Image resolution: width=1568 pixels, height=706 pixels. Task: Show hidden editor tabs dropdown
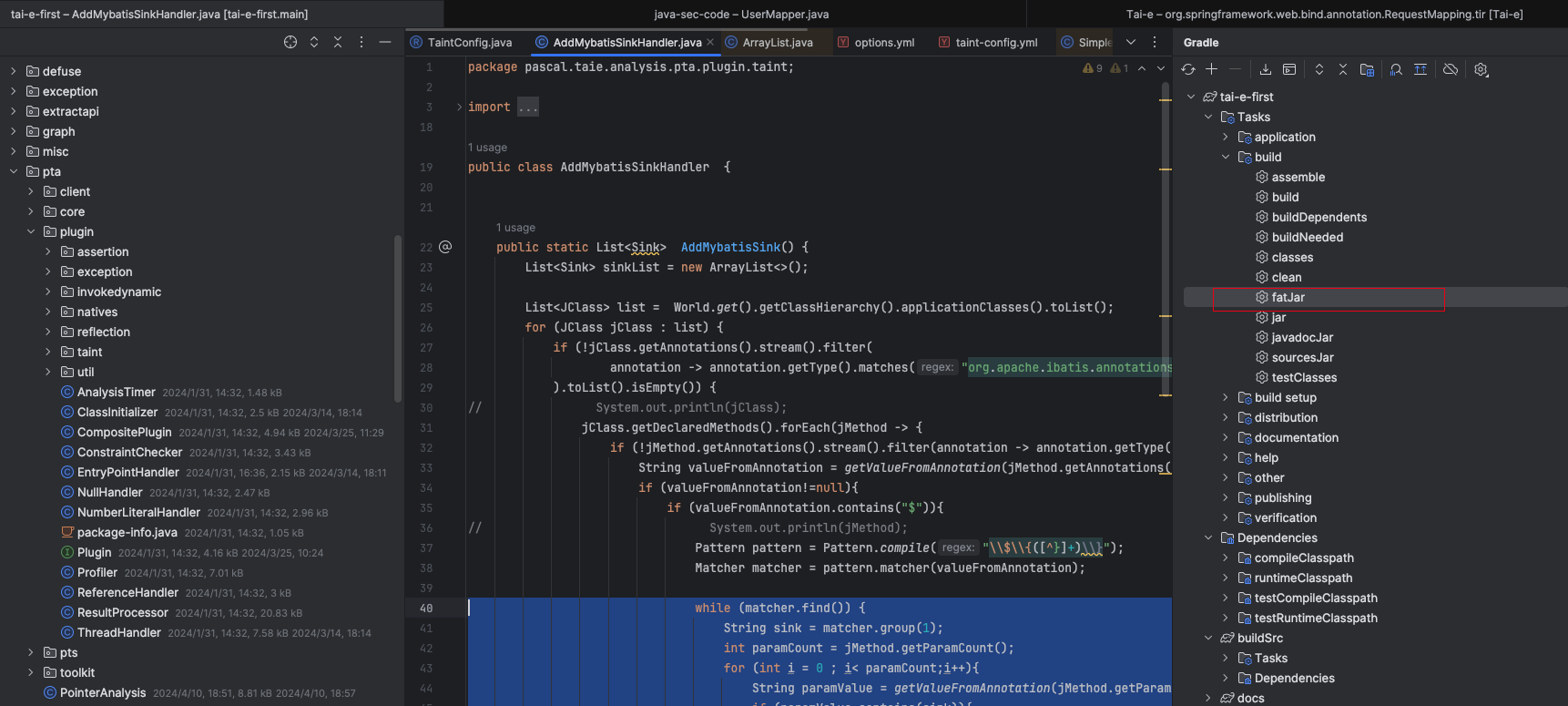(1131, 42)
